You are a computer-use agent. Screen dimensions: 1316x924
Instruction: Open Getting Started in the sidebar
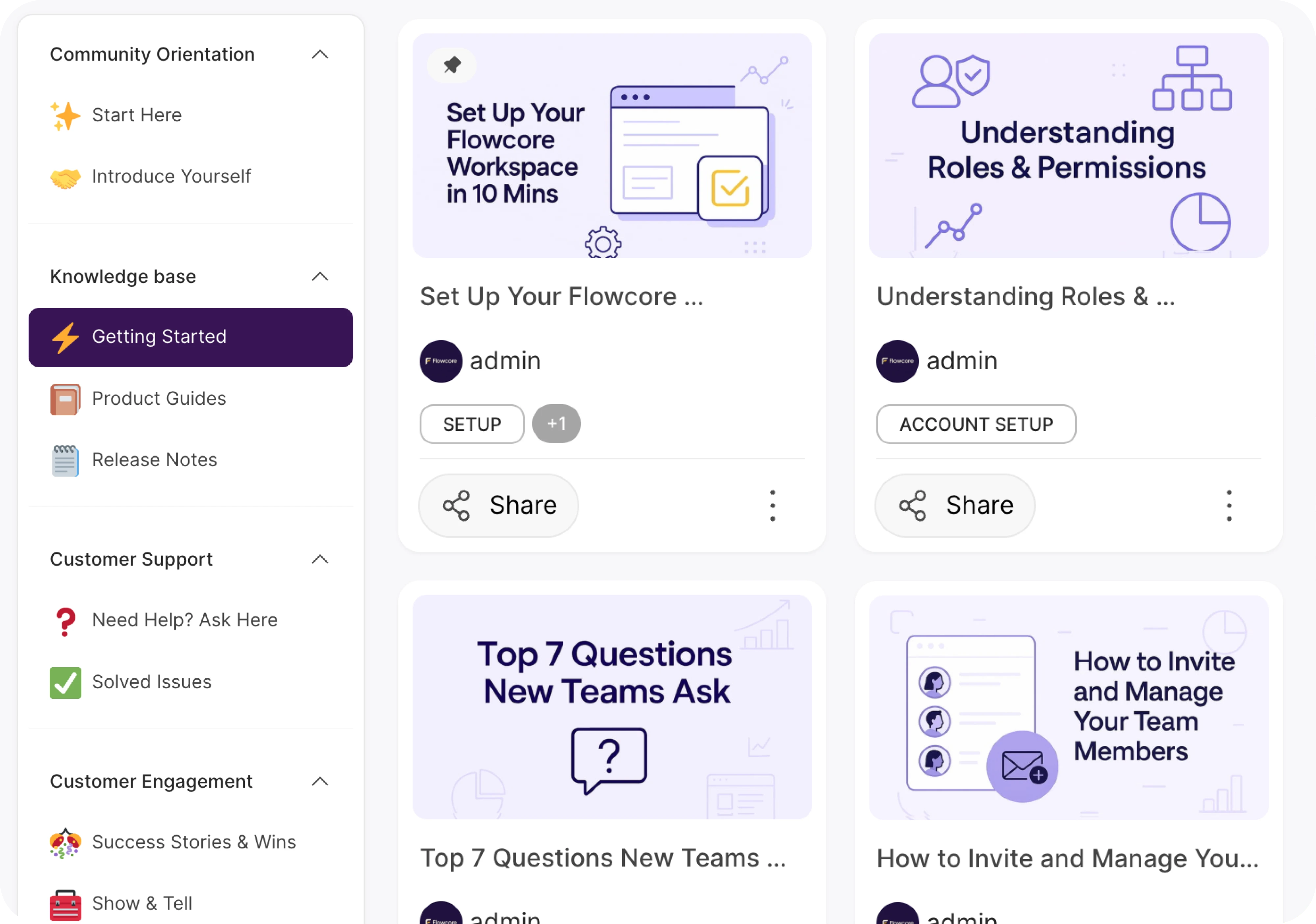tap(159, 337)
